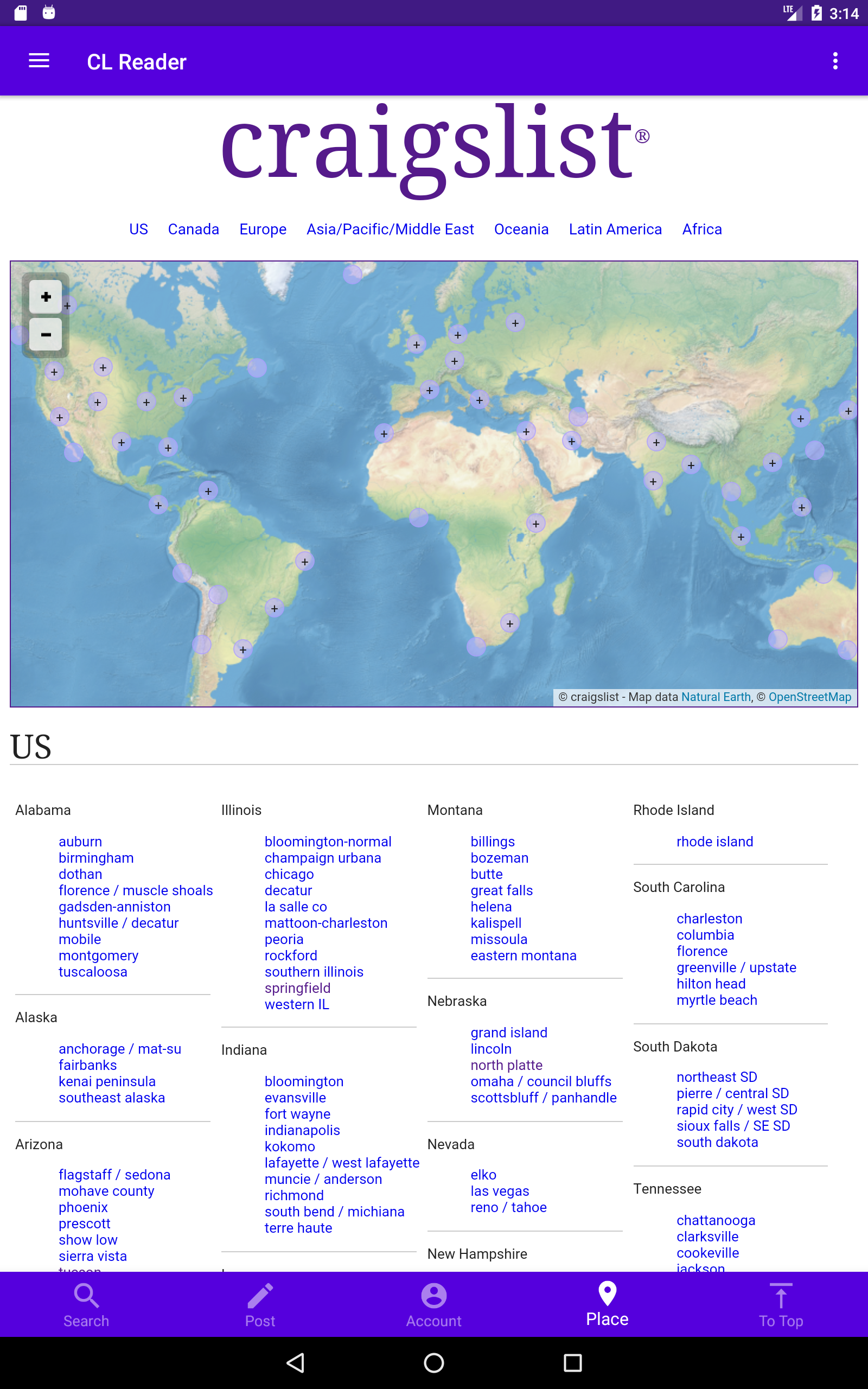Tap the Place pin icon
Screen dimensions: 868x1389
[608, 1293]
